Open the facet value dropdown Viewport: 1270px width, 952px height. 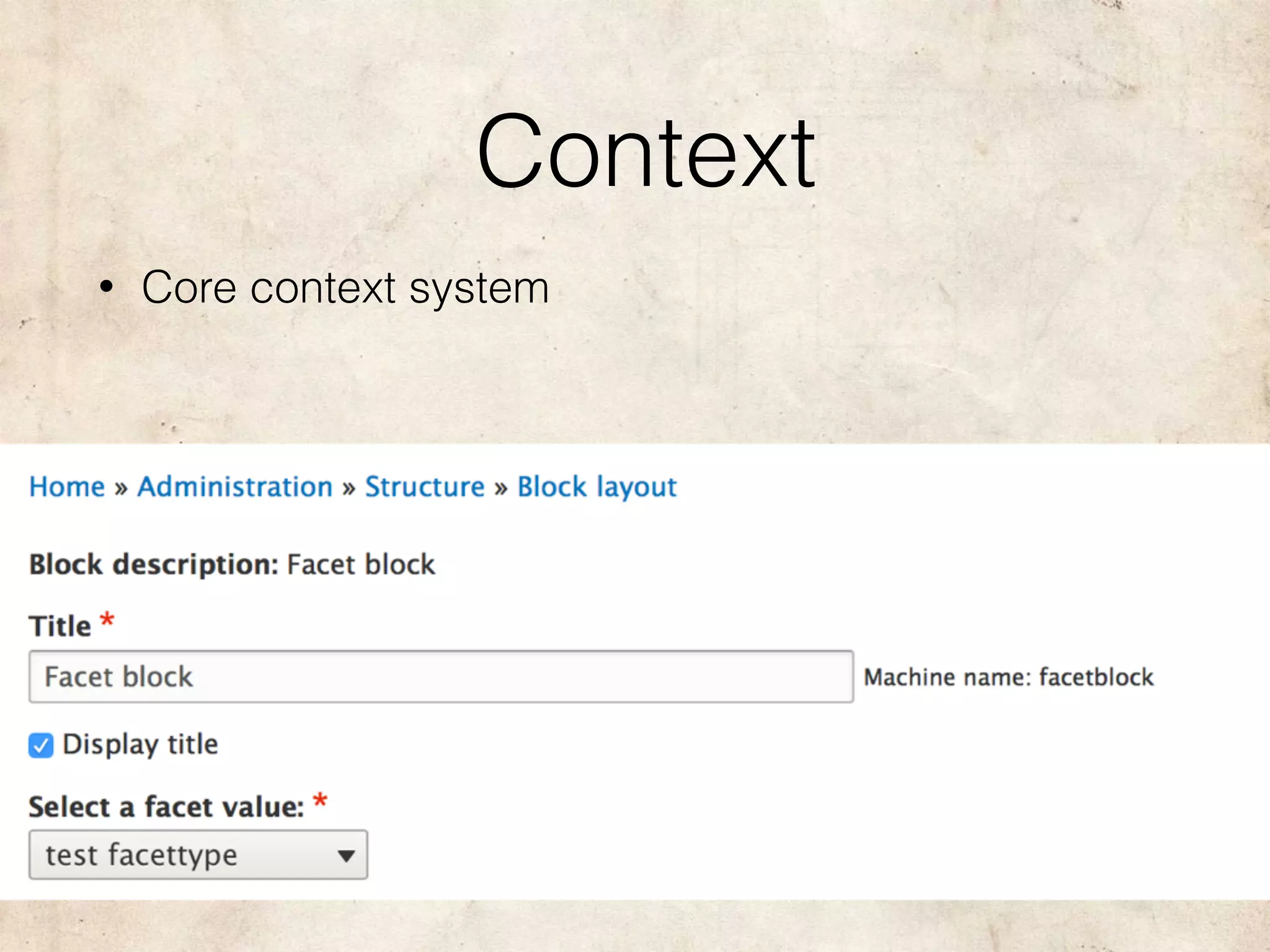tap(198, 855)
